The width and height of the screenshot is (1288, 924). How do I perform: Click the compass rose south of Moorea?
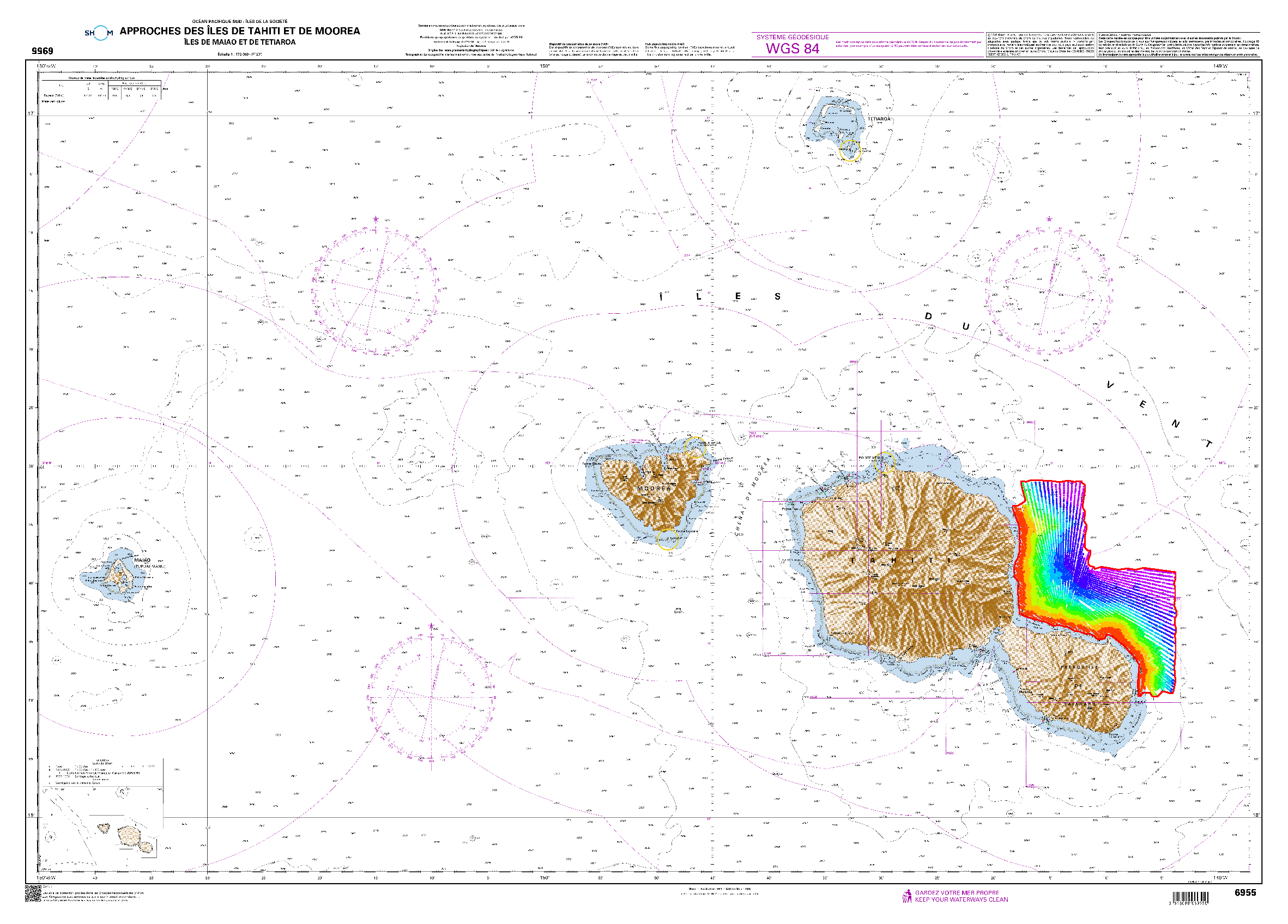tap(431, 697)
